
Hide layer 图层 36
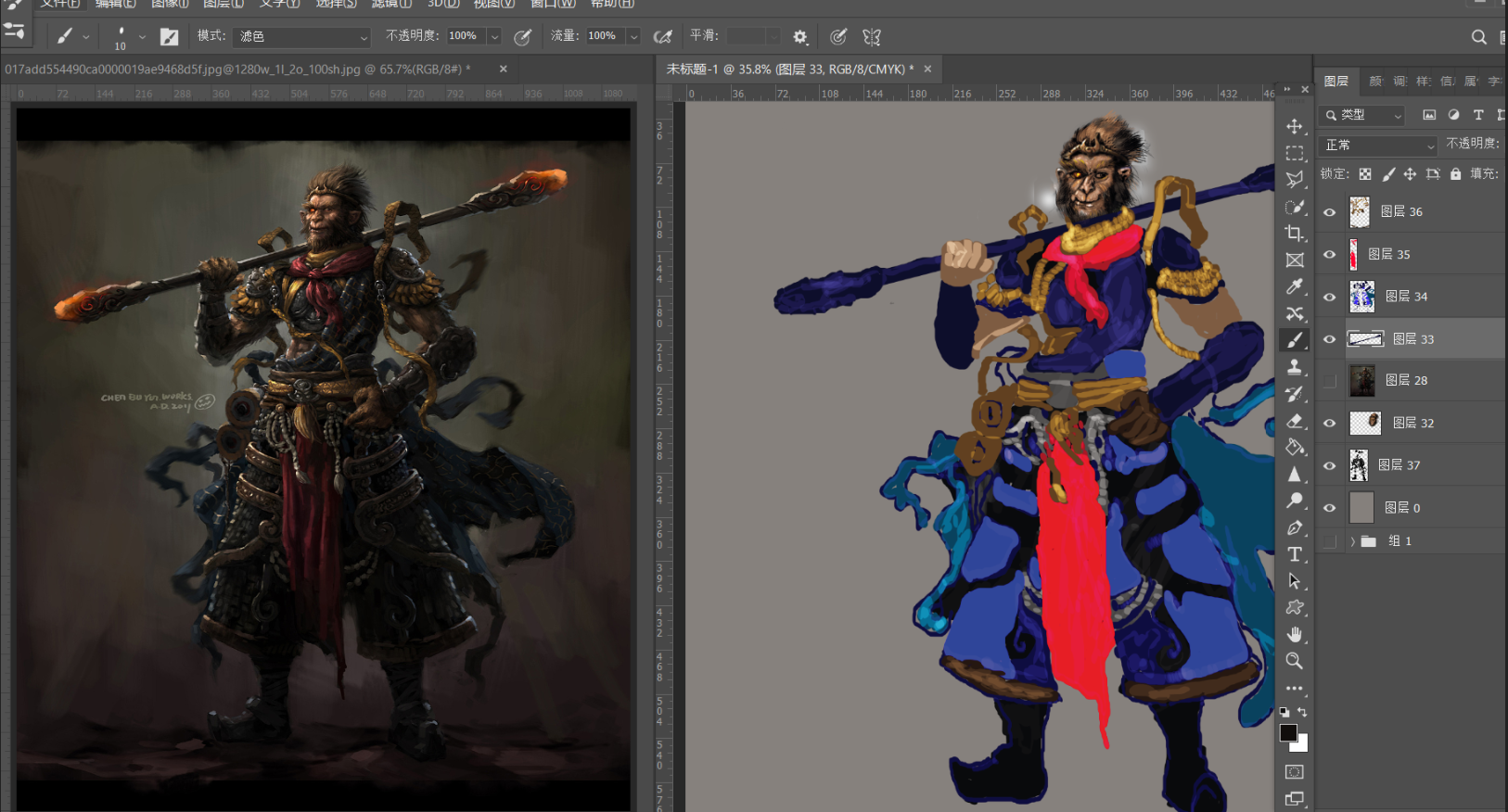1329,212
